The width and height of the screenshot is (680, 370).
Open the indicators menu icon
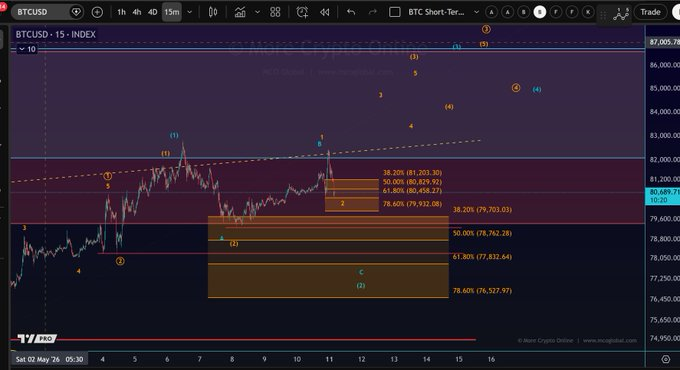[x=240, y=12]
